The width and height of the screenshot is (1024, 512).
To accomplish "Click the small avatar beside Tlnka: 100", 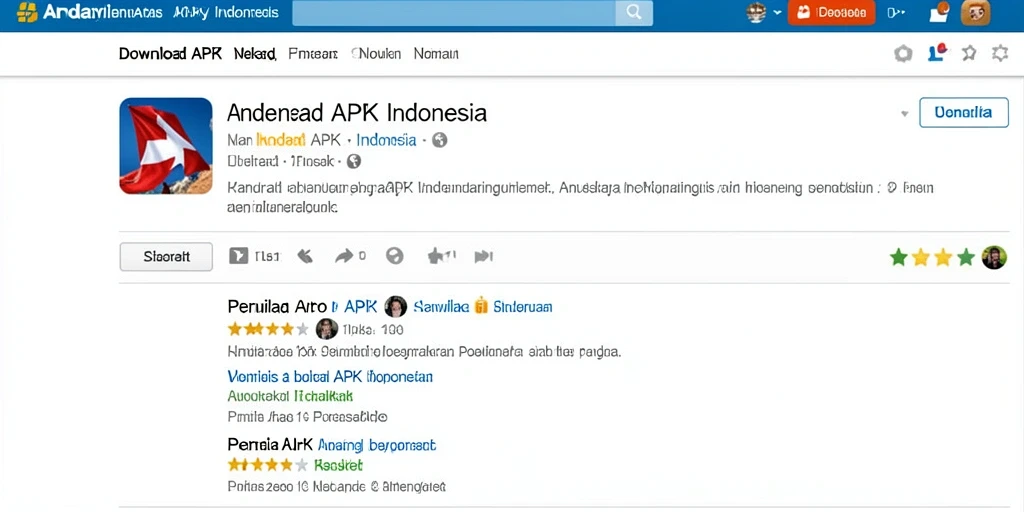I will [327, 328].
